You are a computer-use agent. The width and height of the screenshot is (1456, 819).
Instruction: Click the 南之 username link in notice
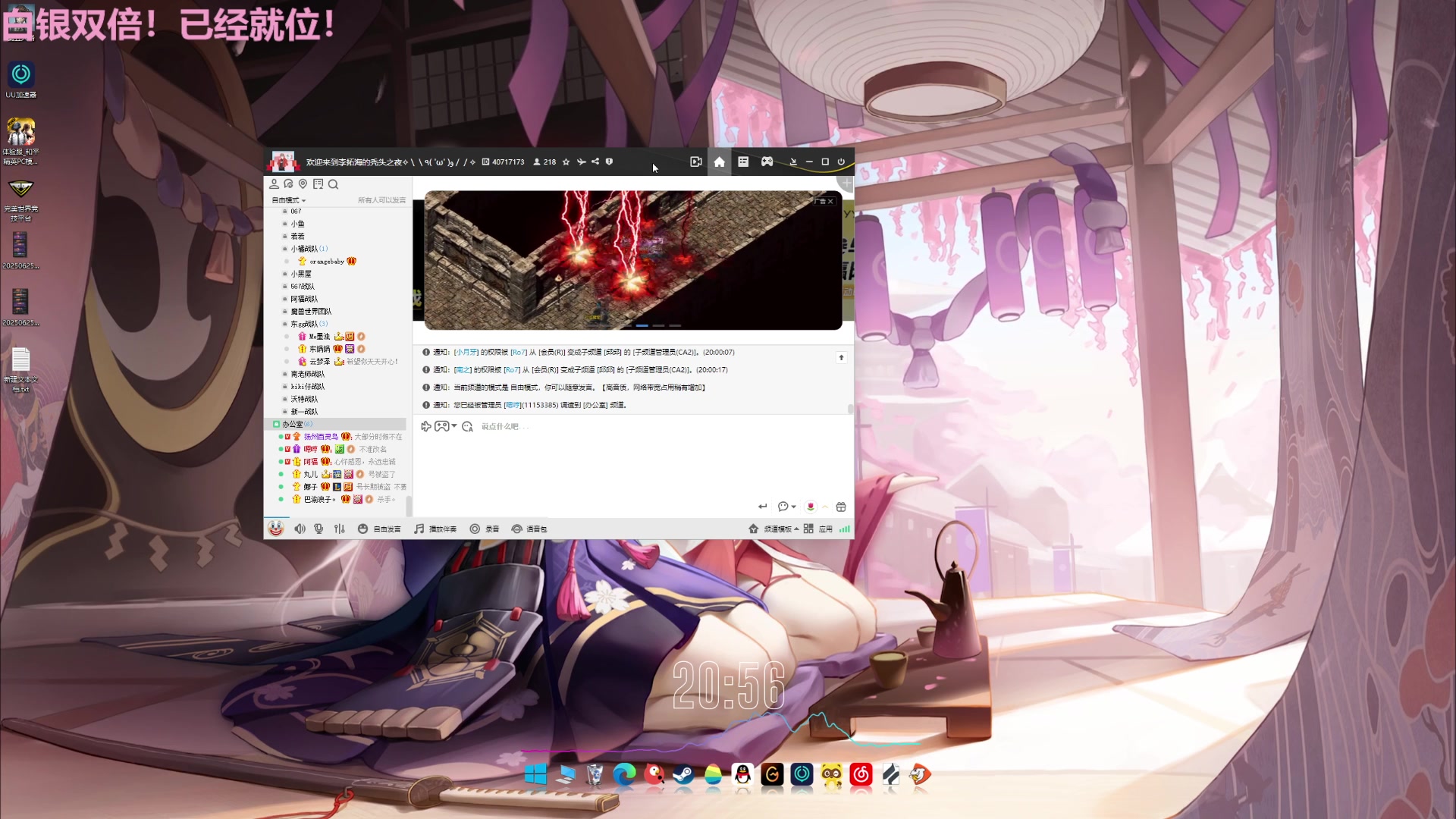[463, 370]
